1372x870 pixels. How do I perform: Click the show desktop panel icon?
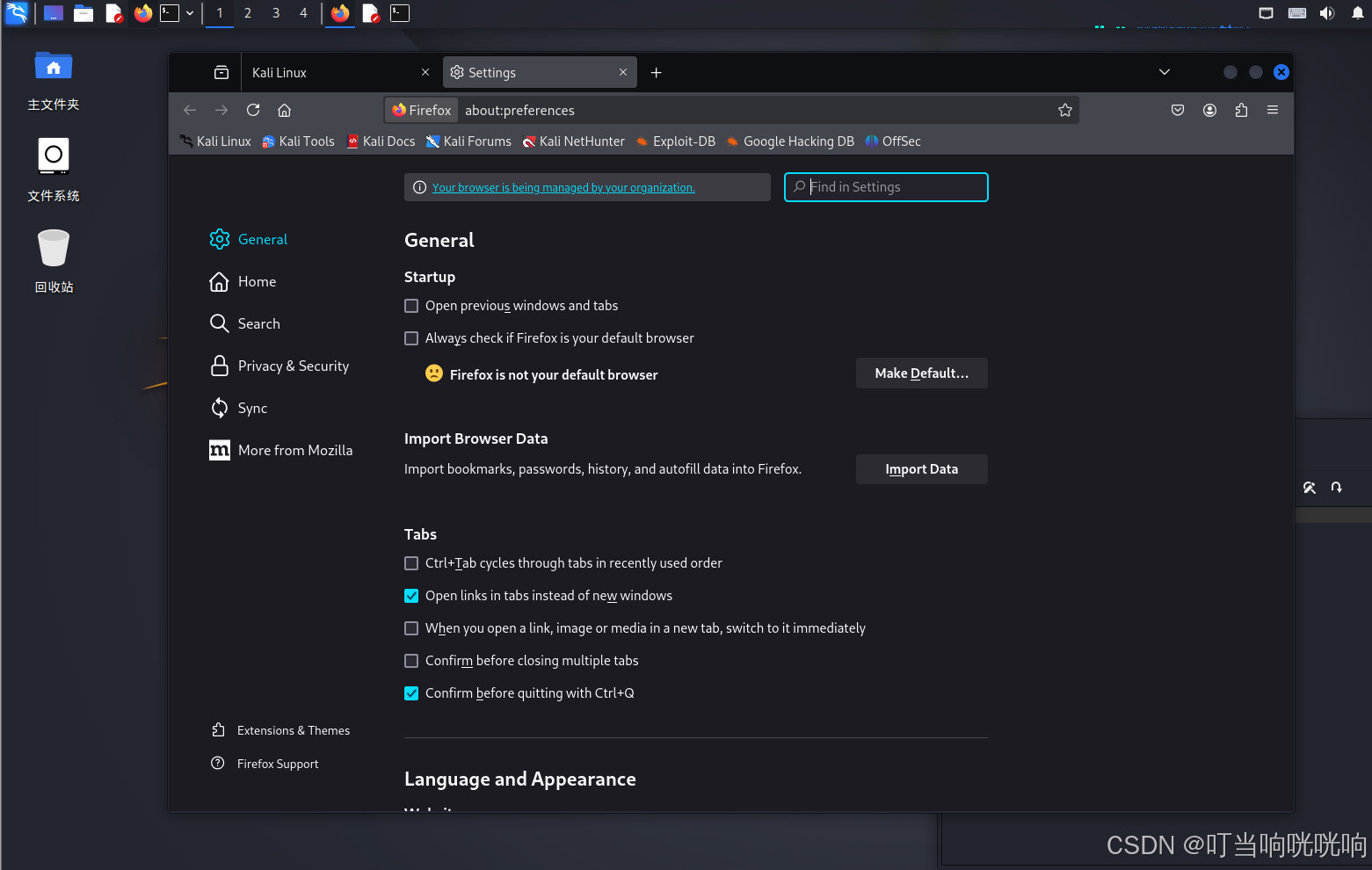[x=54, y=13]
